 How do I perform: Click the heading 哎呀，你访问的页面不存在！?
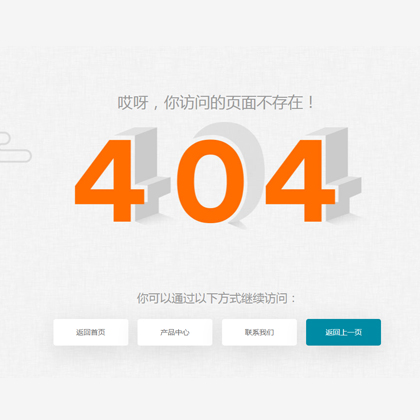pyautogui.click(x=215, y=103)
